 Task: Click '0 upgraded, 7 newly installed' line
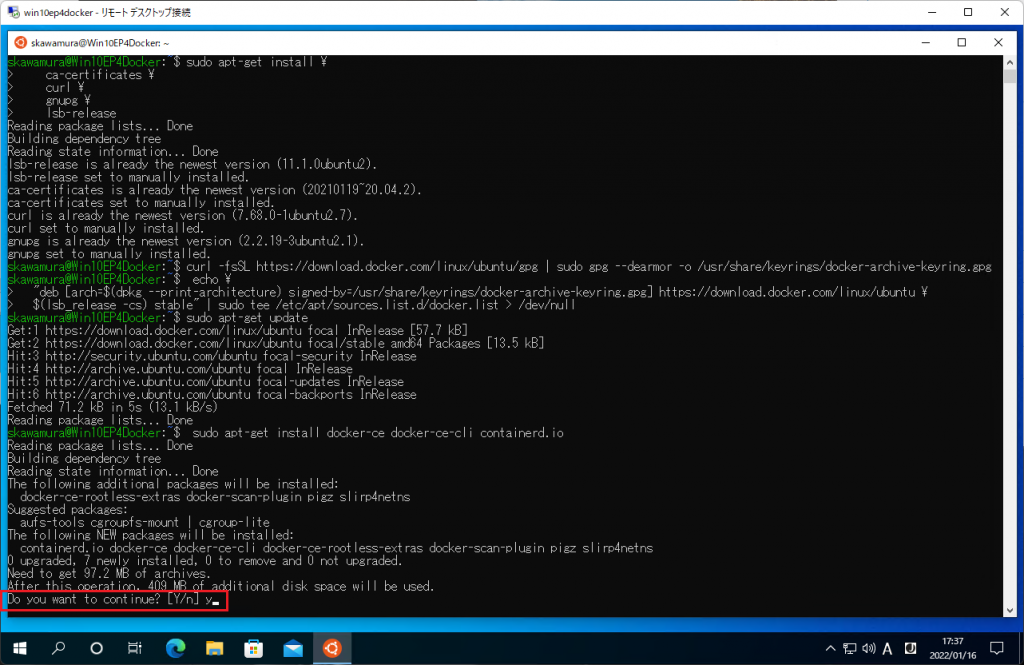point(204,560)
